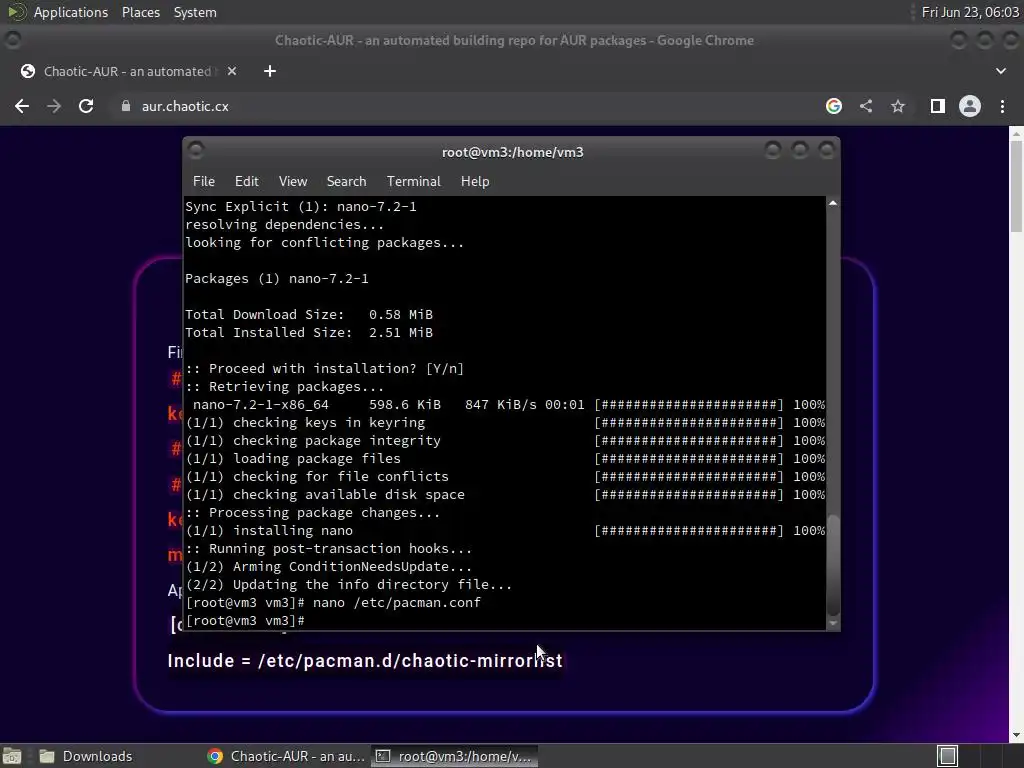Reload the aur.chaotic.cx page
Viewport: 1024px width, 768px height.
click(86, 106)
